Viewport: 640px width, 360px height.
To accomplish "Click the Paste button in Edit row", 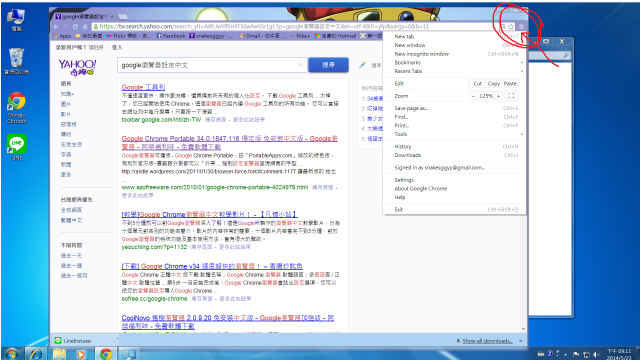I will (x=510, y=83).
